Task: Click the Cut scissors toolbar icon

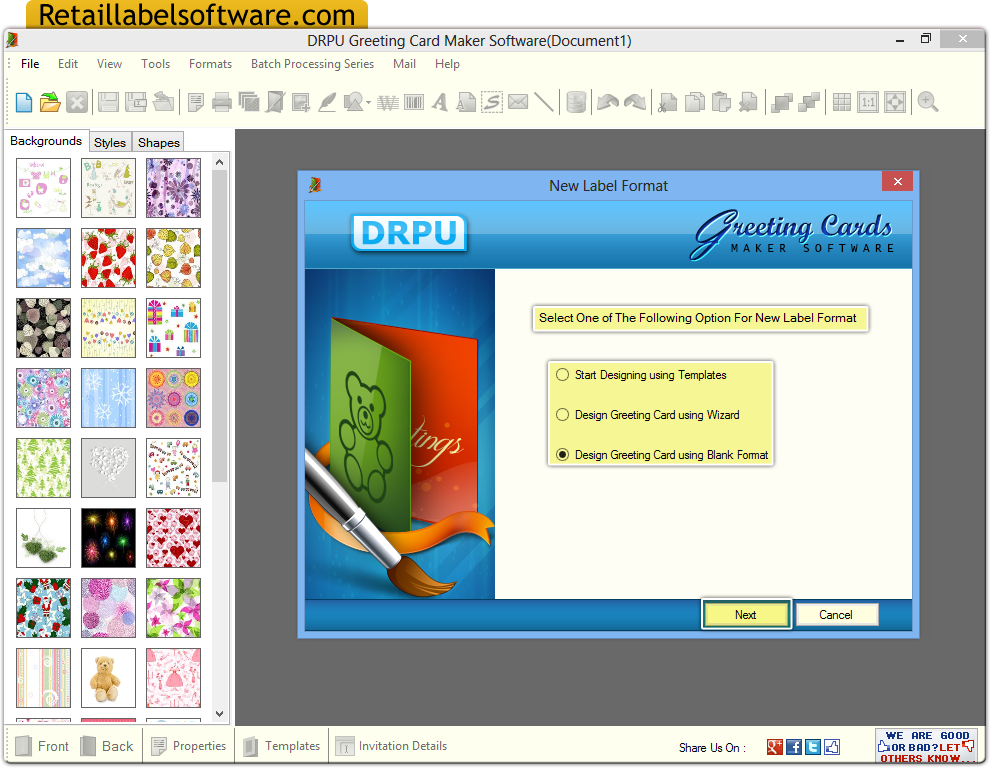Action: click(667, 102)
